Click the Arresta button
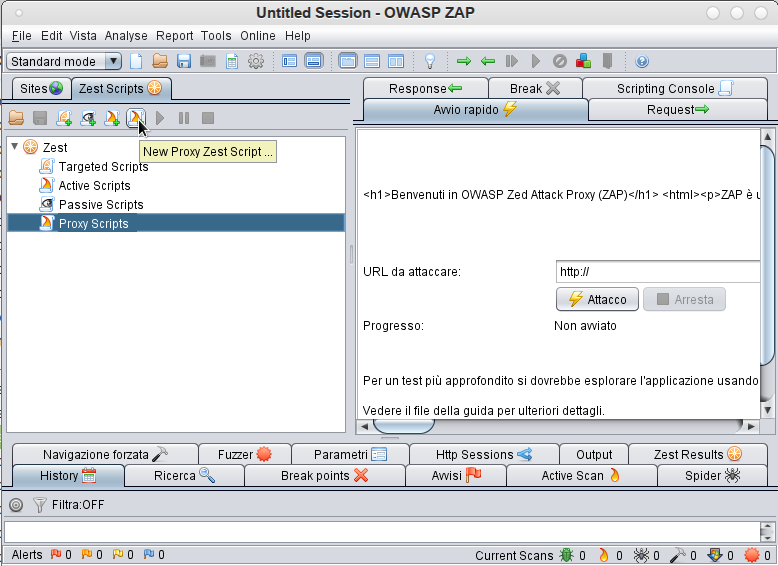Image resolution: width=778 pixels, height=566 pixels. 684,299
